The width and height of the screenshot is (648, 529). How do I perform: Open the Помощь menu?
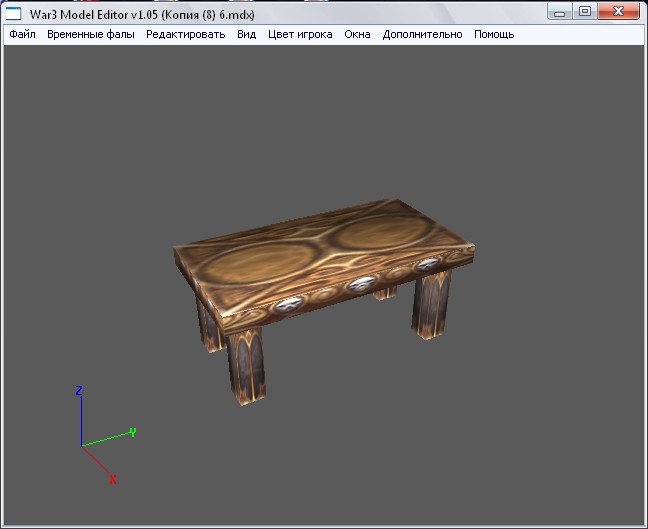[494, 34]
